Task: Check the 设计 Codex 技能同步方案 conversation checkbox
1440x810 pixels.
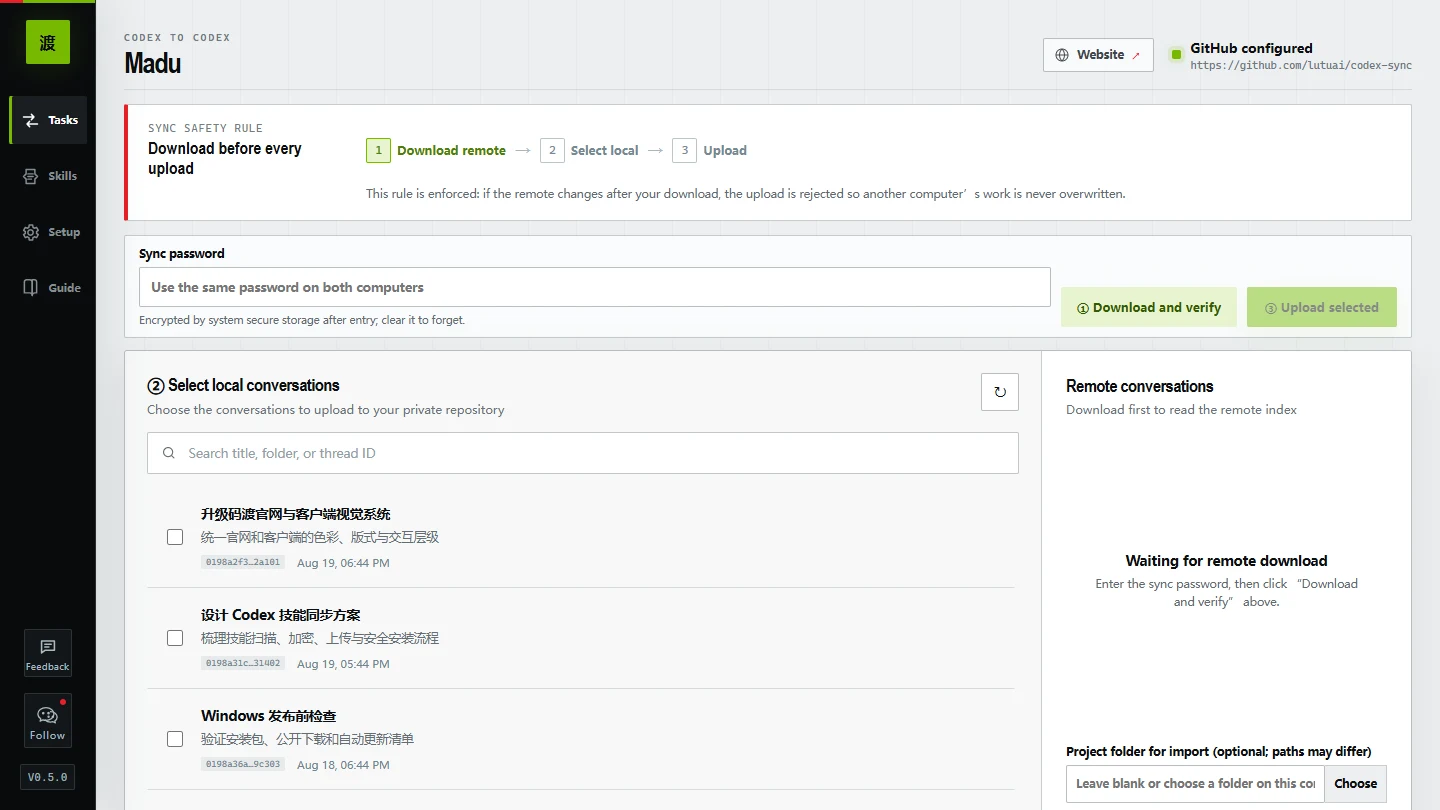Action: pos(175,638)
